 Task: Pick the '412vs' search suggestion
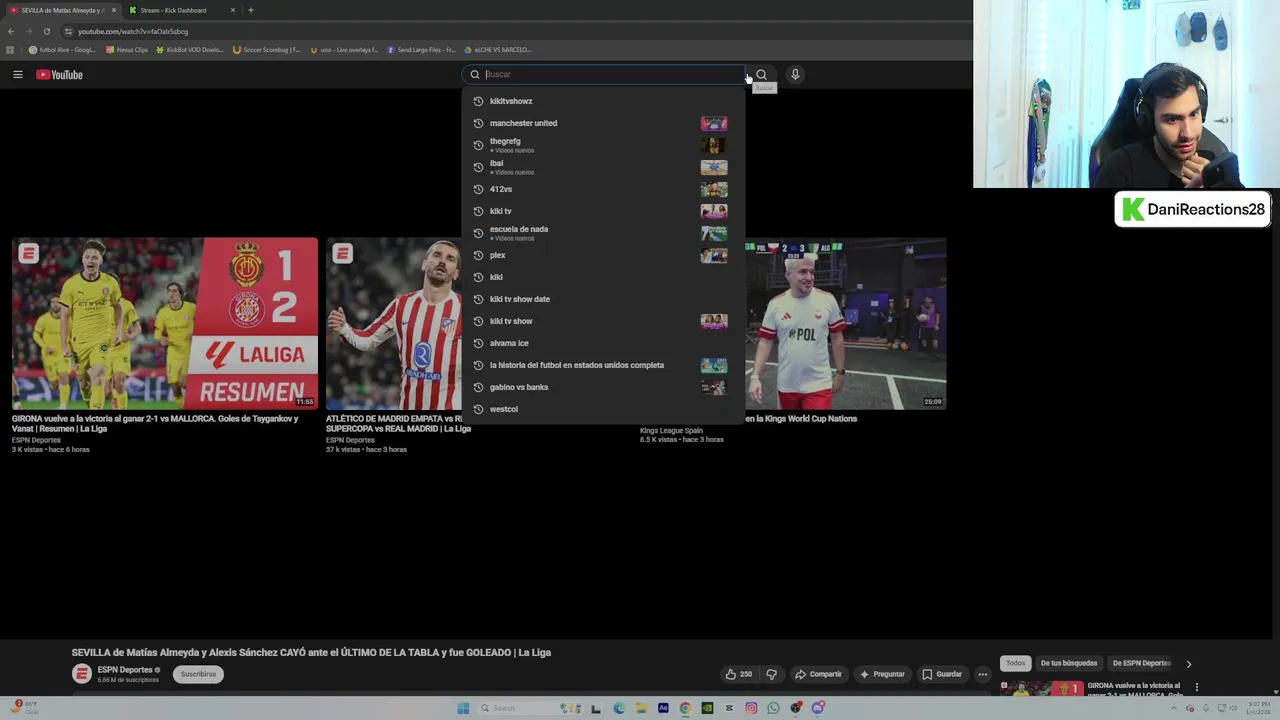pyautogui.click(x=603, y=189)
